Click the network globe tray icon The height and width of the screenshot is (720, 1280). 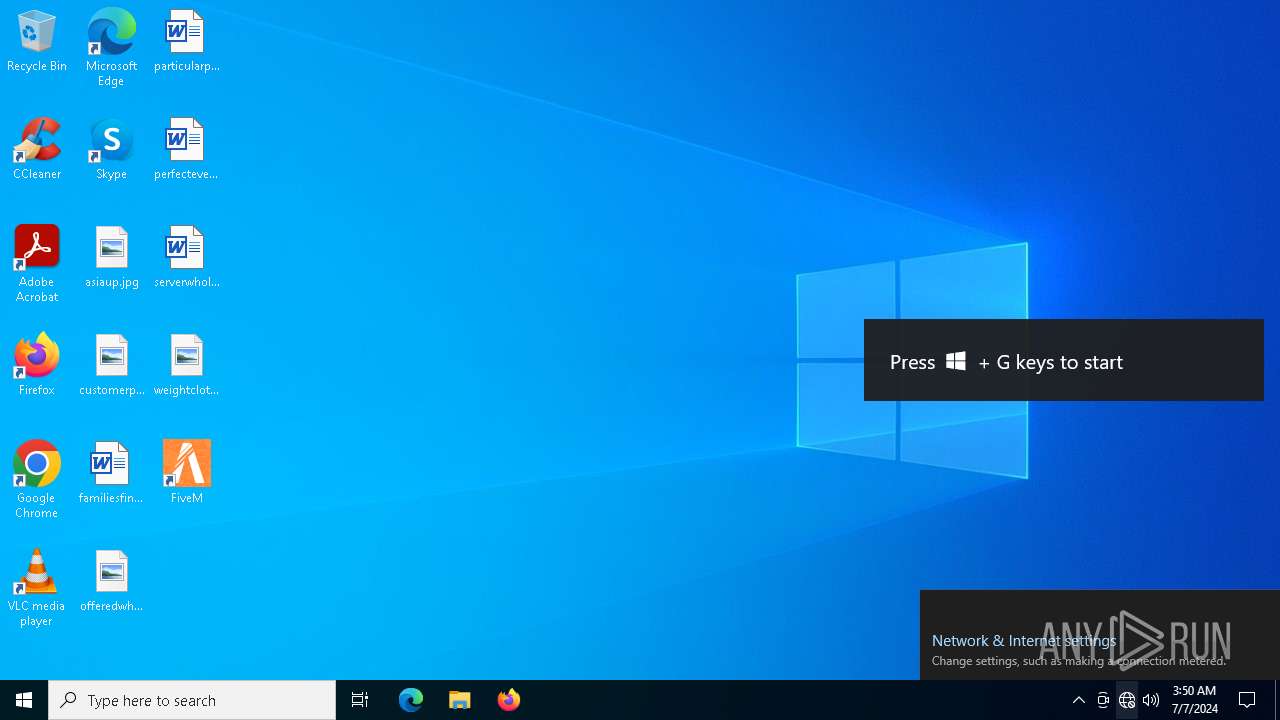tap(1127, 700)
